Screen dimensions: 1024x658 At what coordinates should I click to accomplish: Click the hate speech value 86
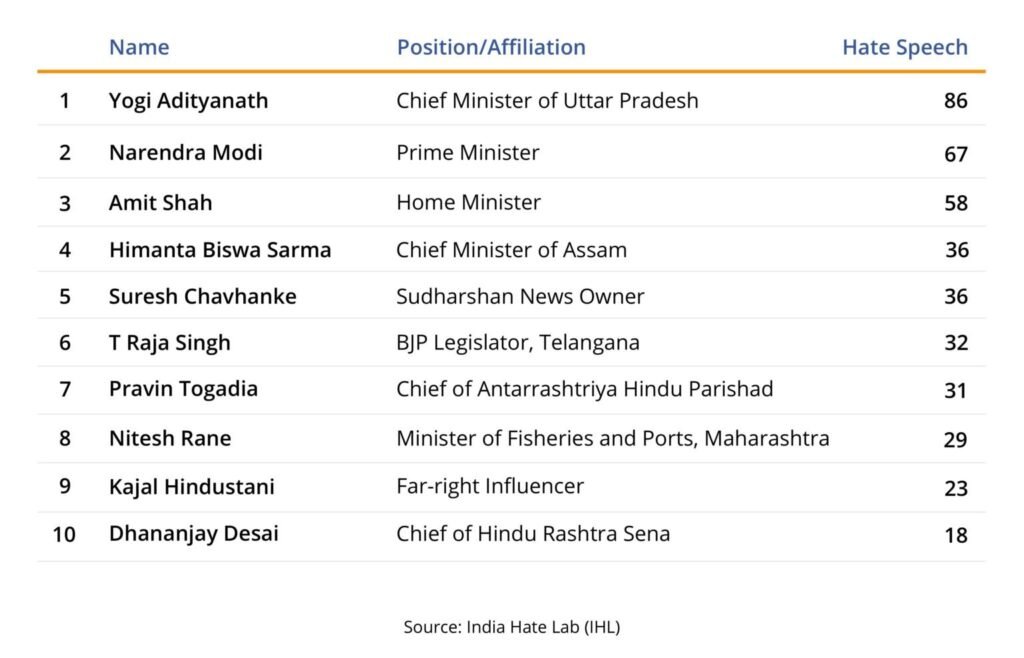[955, 101]
